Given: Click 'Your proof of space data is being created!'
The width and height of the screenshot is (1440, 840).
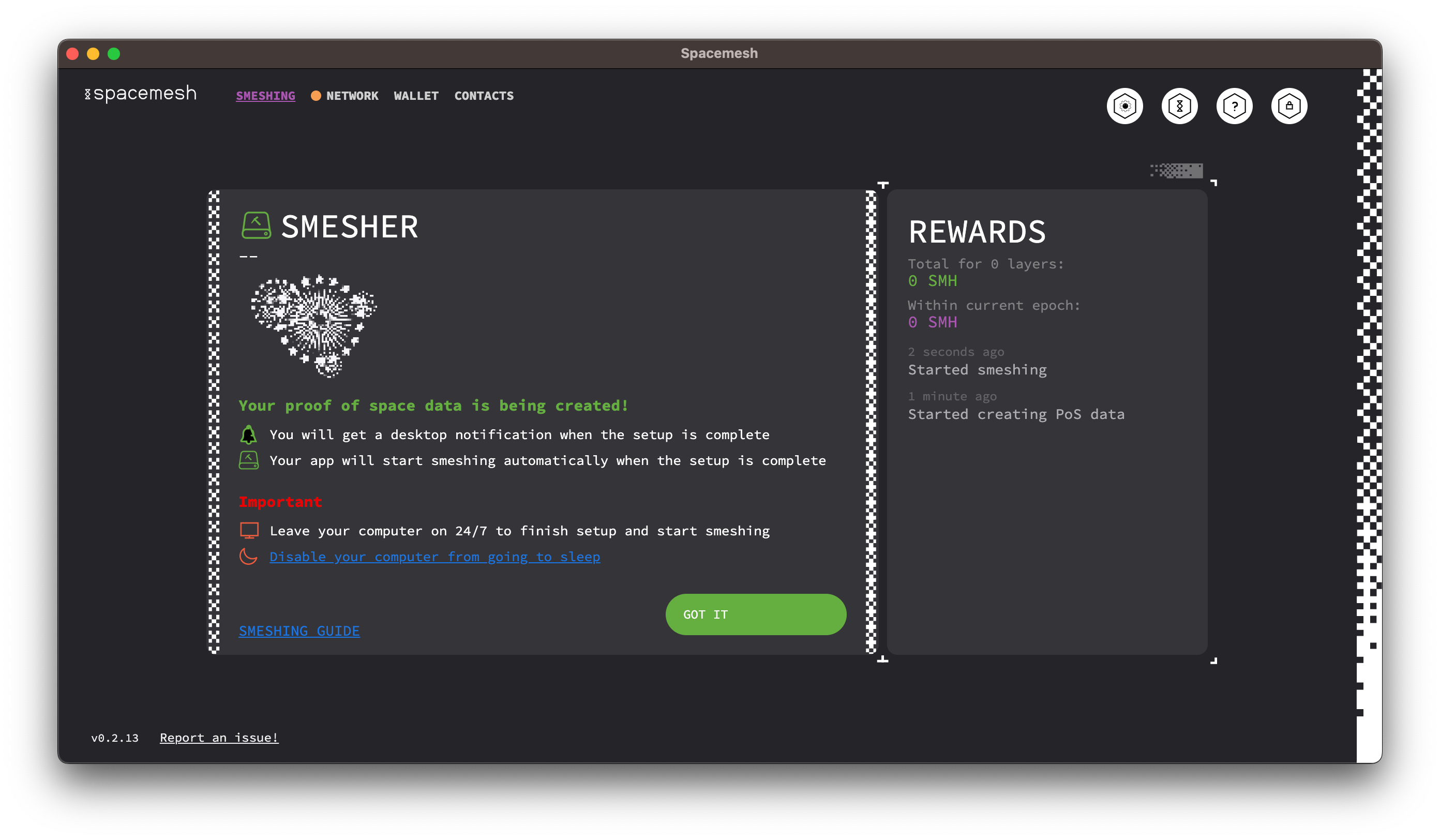Looking at the screenshot, I should click(433, 406).
